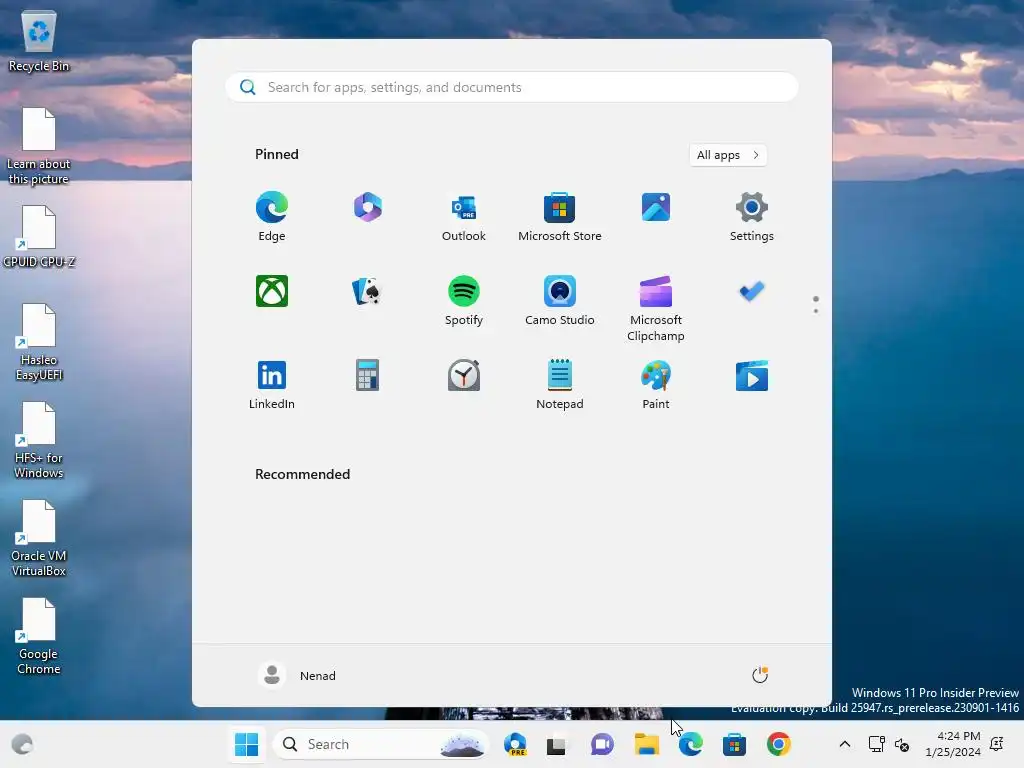The height and width of the screenshot is (768, 1024).
Task: Open the Microsoft To Do checkmark icon
Action: coord(752,291)
